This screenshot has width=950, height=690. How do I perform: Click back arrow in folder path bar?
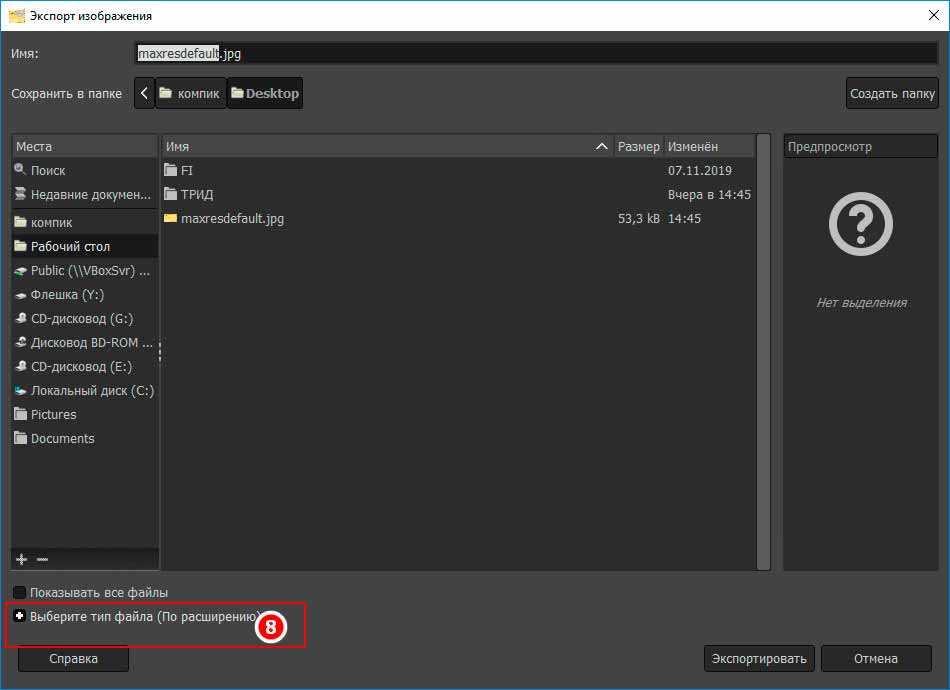click(145, 94)
